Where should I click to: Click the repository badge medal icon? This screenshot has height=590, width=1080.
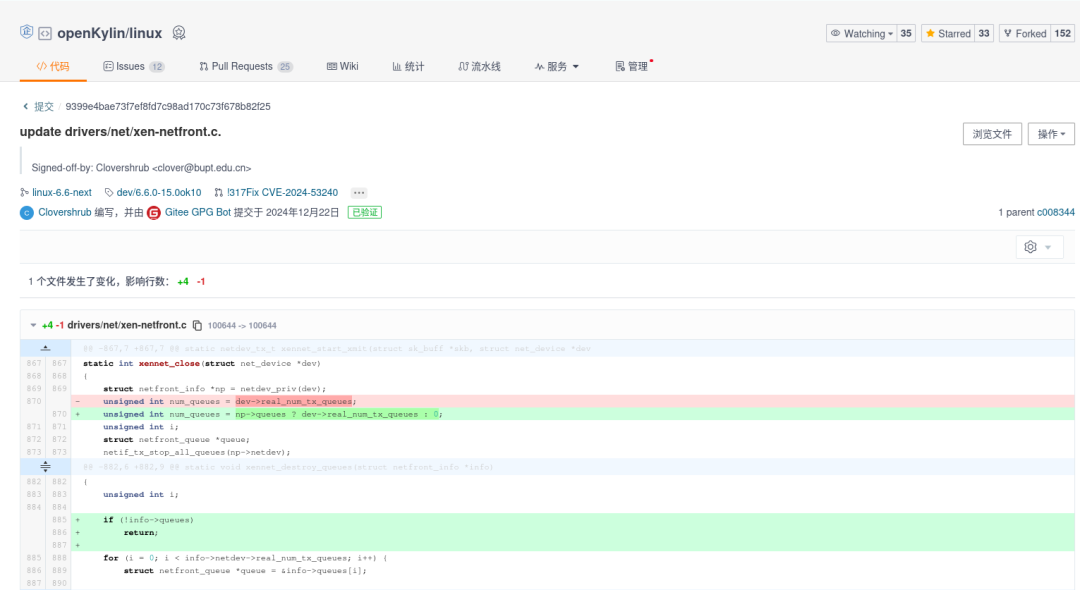coord(179,33)
